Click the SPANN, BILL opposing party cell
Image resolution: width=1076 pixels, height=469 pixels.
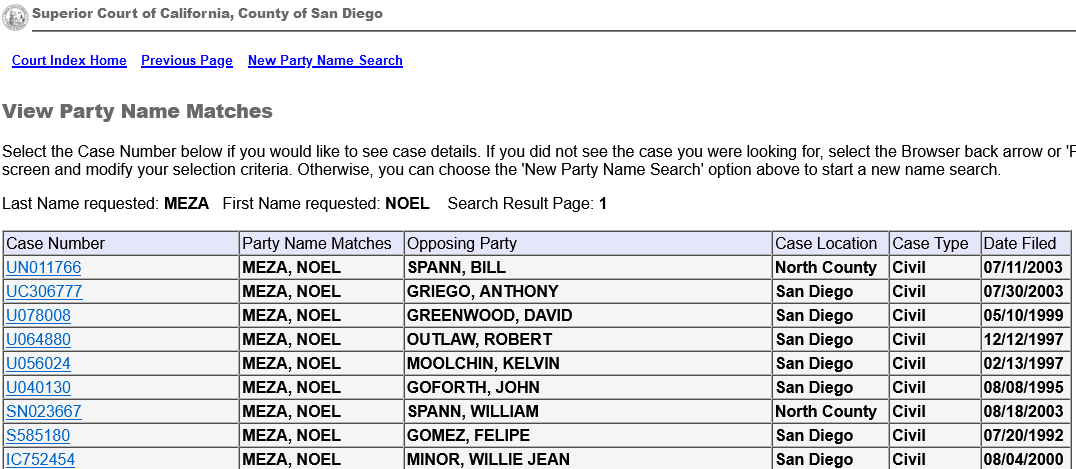coord(588,267)
